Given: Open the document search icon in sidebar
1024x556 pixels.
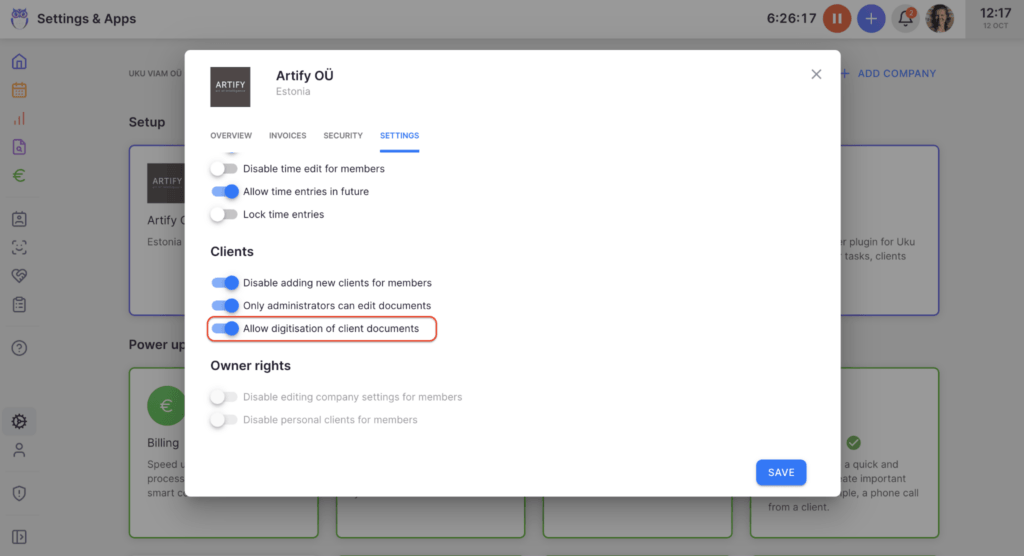Looking at the screenshot, I should coord(19,147).
